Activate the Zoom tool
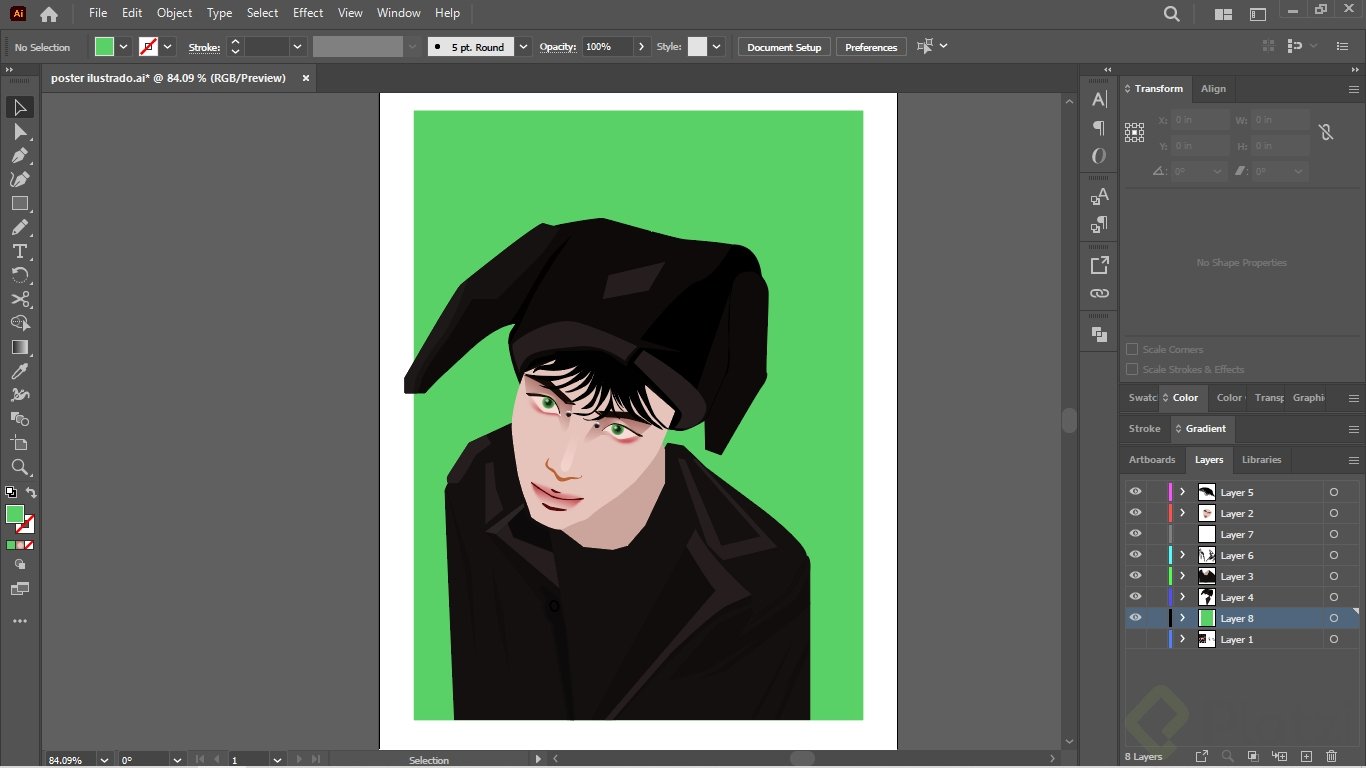This screenshot has height=768, width=1366. [x=19, y=467]
